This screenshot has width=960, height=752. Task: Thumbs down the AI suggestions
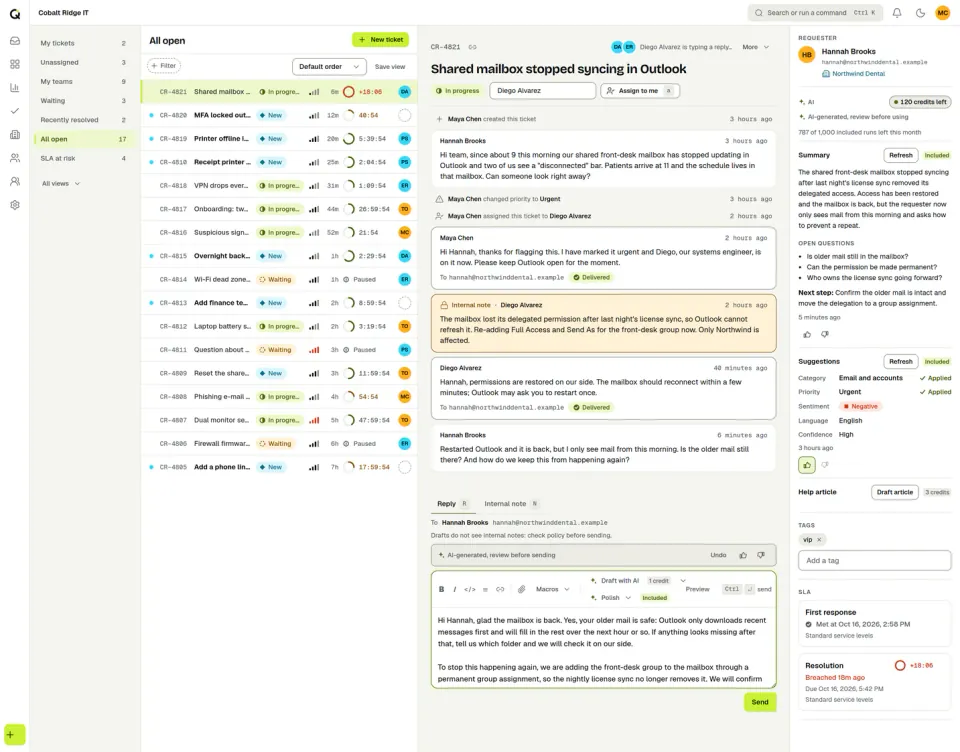click(x=825, y=465)
